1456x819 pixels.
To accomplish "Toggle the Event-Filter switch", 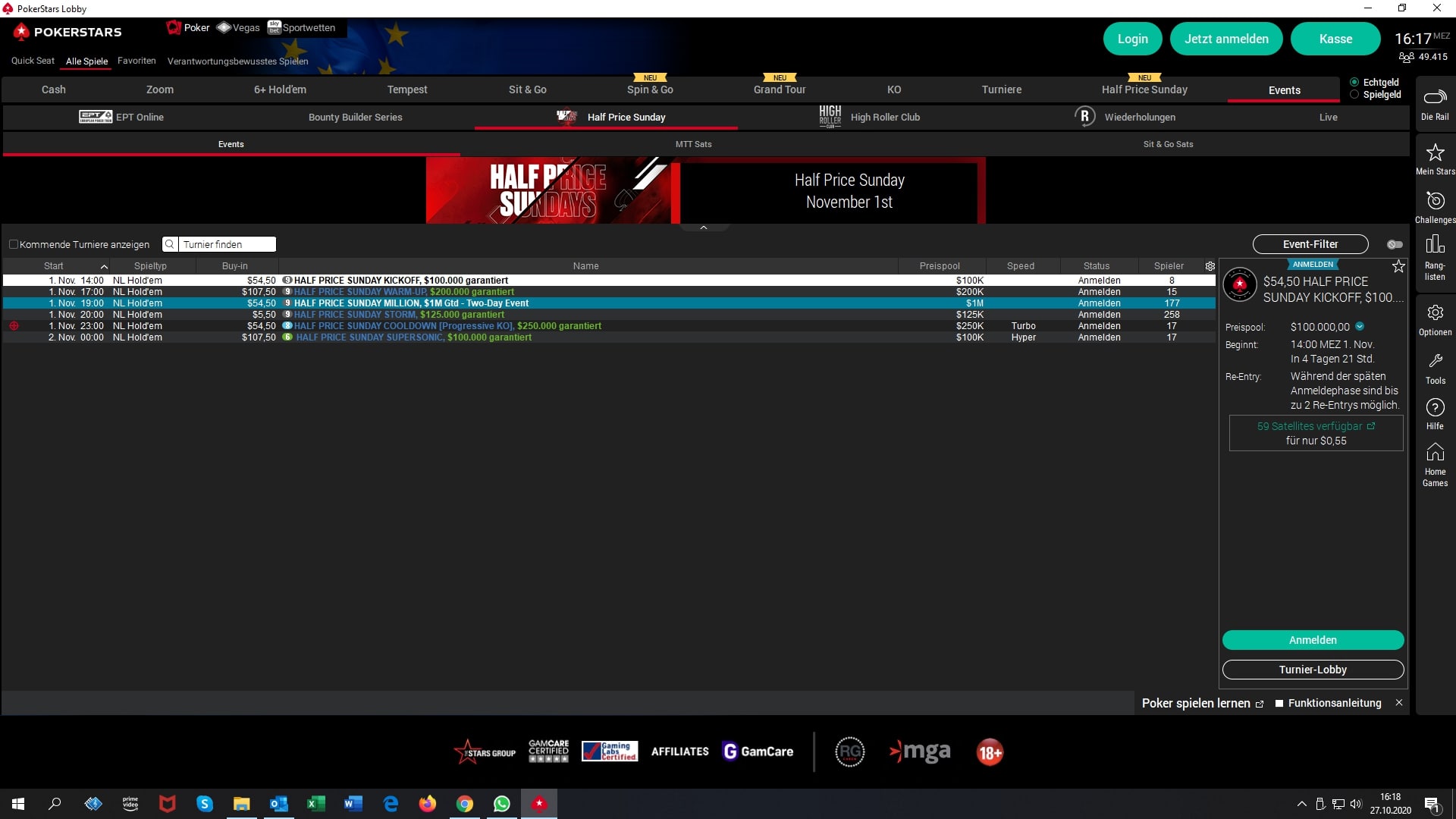I will (x=1394, y=244).
